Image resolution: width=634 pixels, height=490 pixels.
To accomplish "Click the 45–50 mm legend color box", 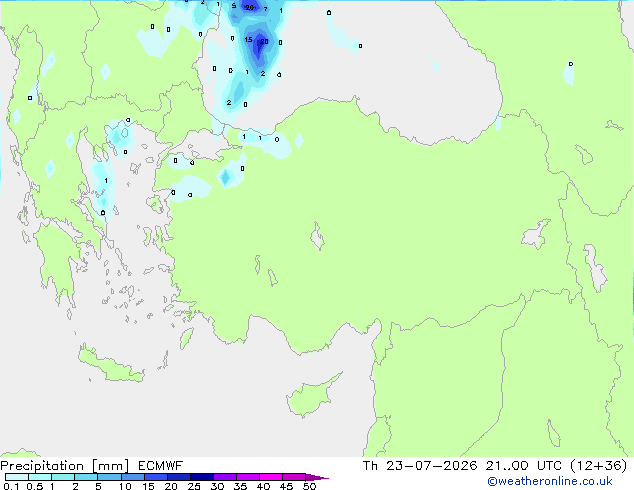I will 294,477.
